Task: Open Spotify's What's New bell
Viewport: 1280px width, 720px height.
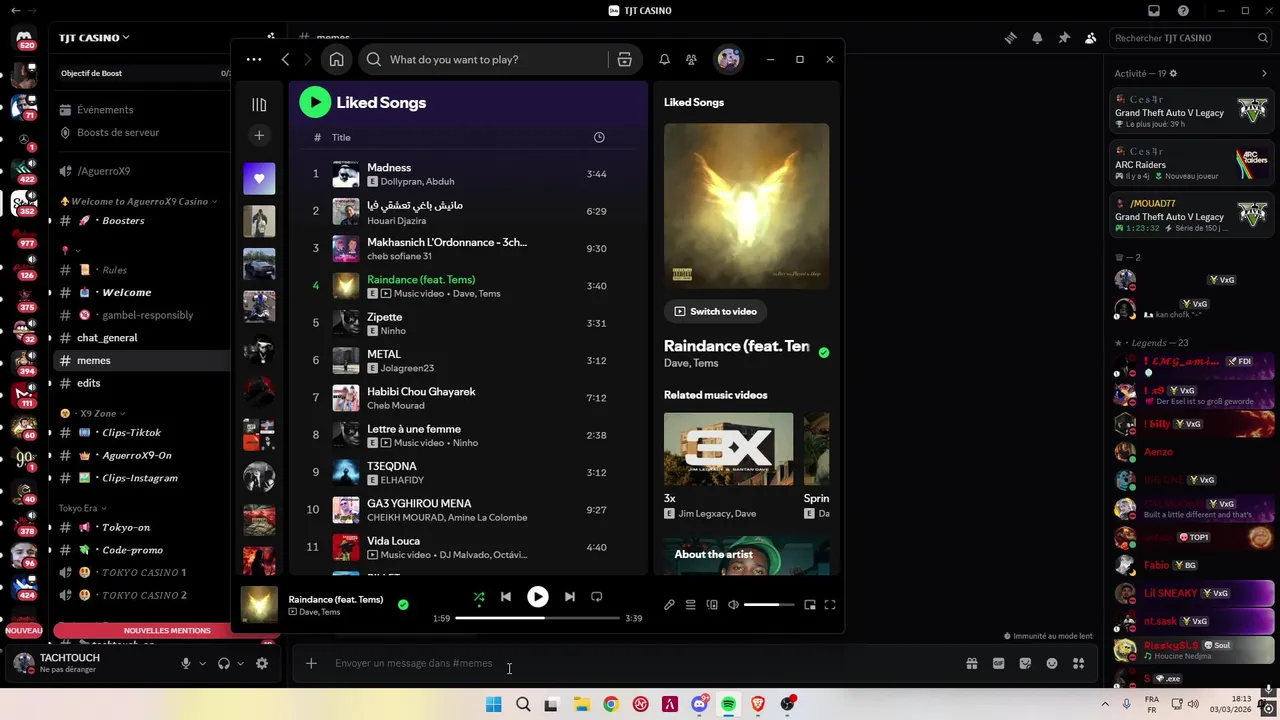Action: tap(664, 59)
